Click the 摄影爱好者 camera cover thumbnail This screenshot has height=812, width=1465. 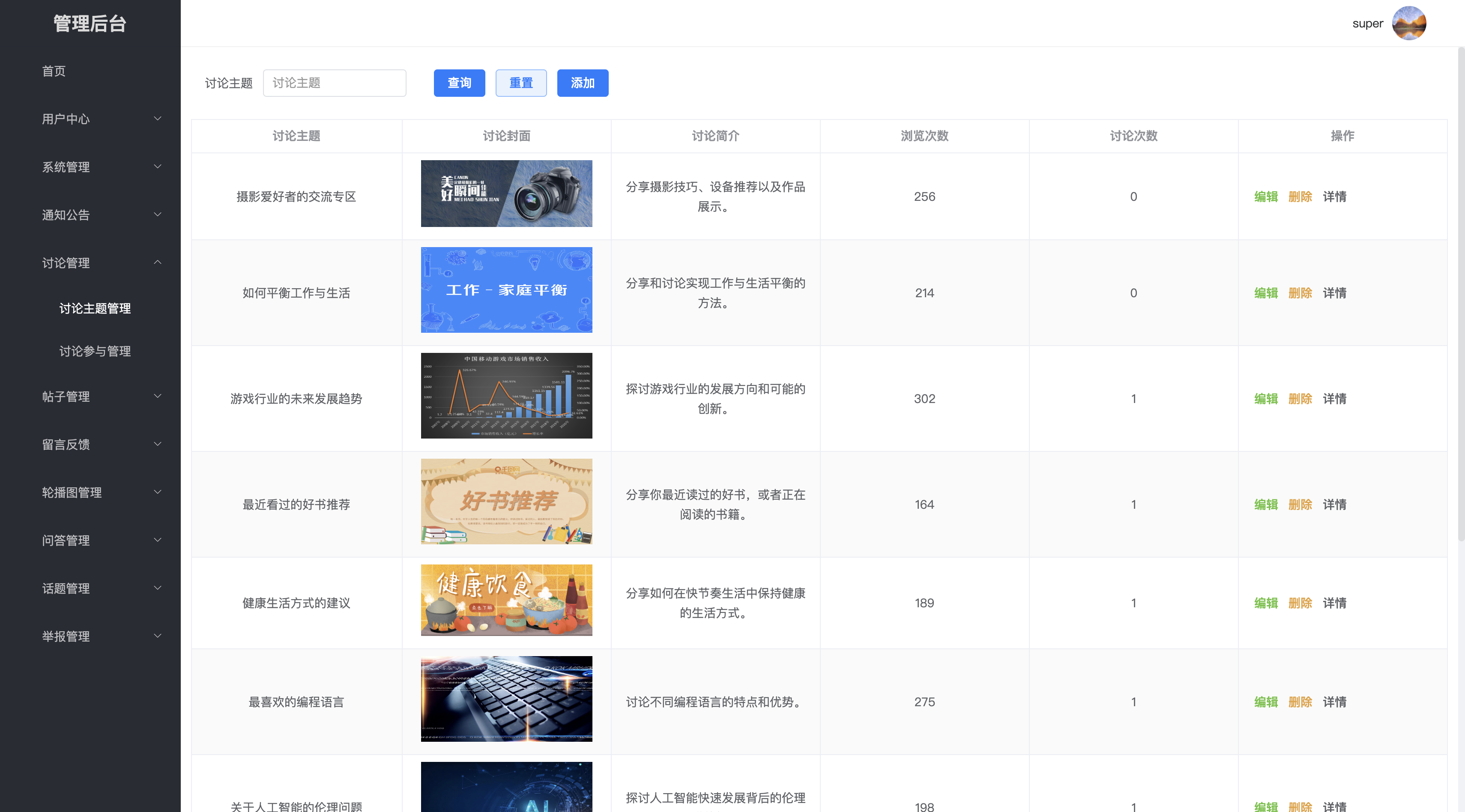[506, 193]
